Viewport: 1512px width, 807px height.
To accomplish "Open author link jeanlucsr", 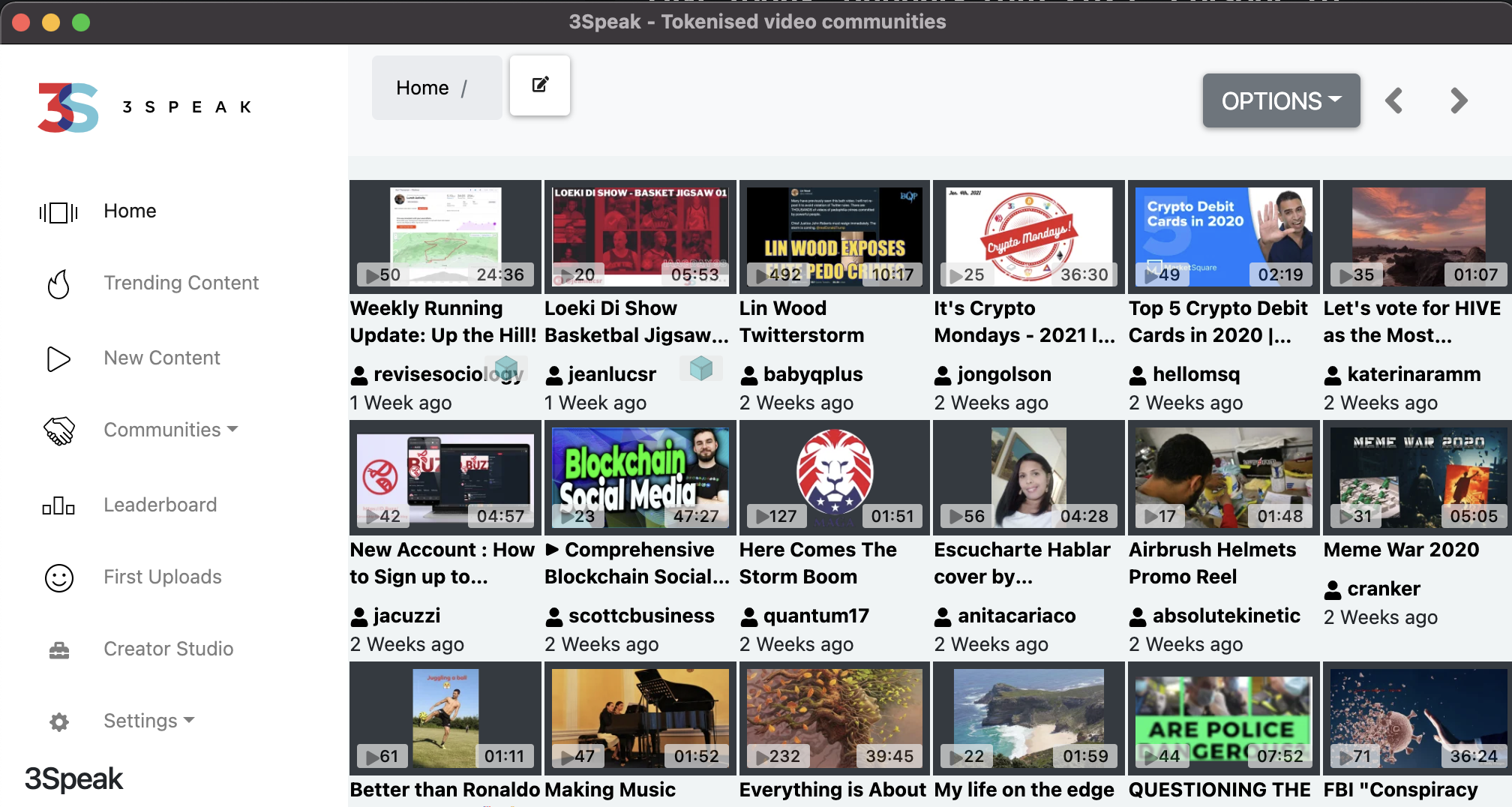I will [x=612, y=374].
